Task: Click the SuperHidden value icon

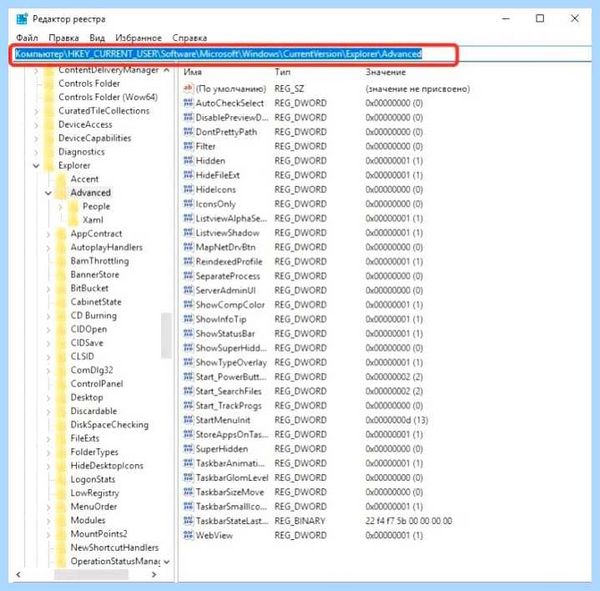Action: (188, 449)
